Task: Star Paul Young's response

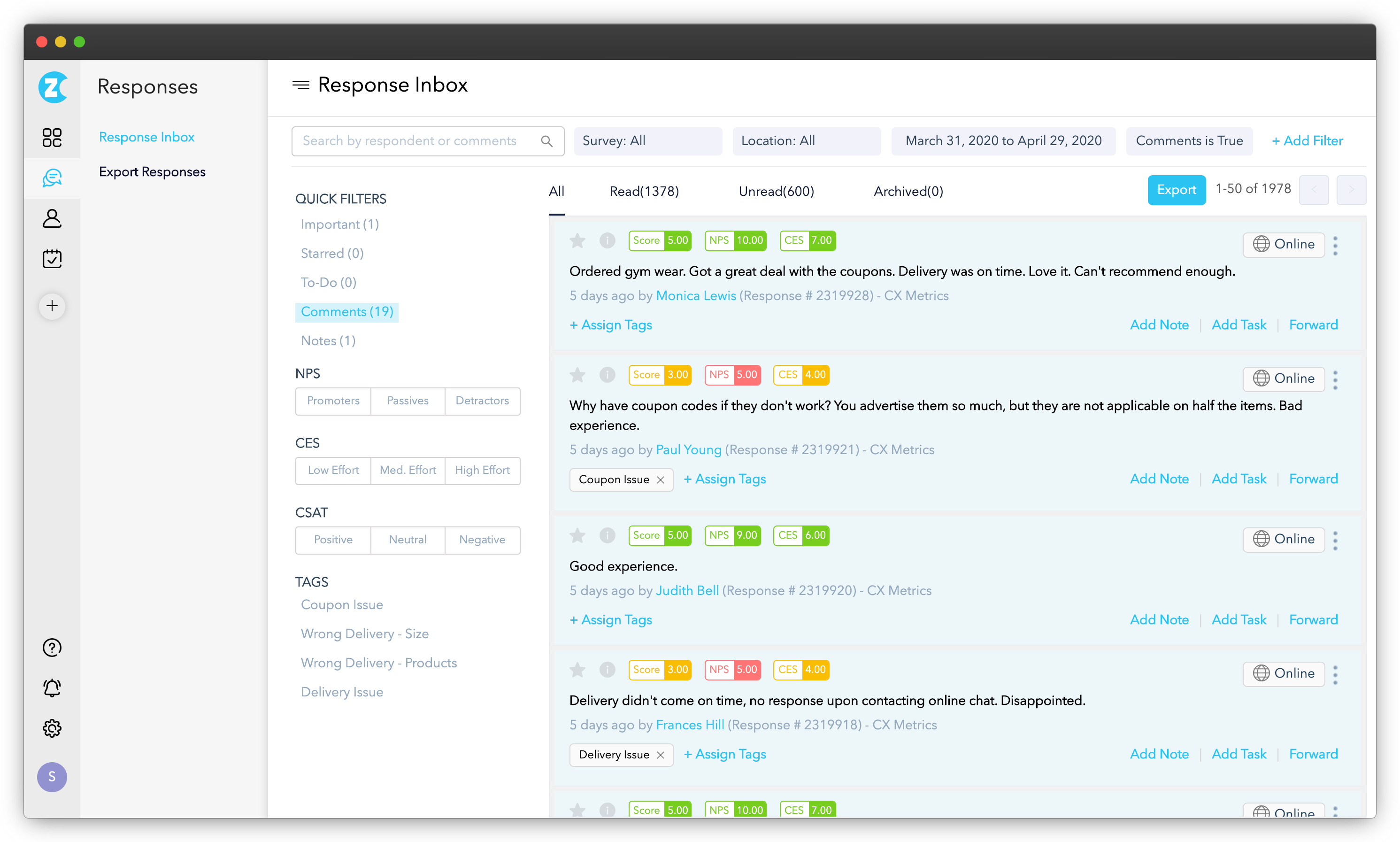Action: [x=577, y=375]
